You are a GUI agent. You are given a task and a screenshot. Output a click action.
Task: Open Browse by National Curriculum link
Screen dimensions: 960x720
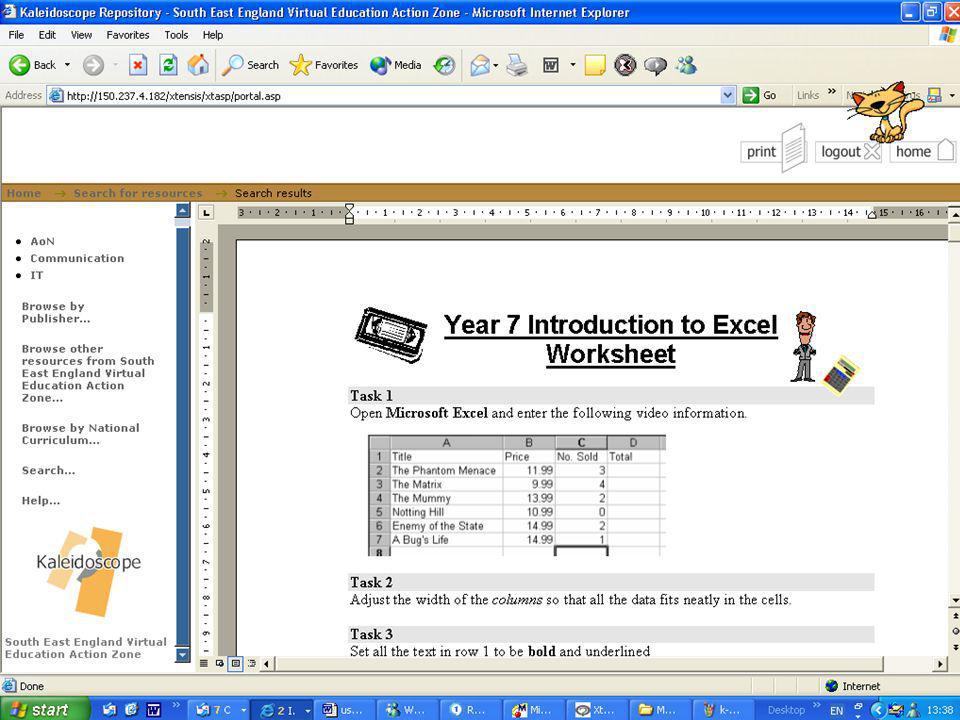80,434
